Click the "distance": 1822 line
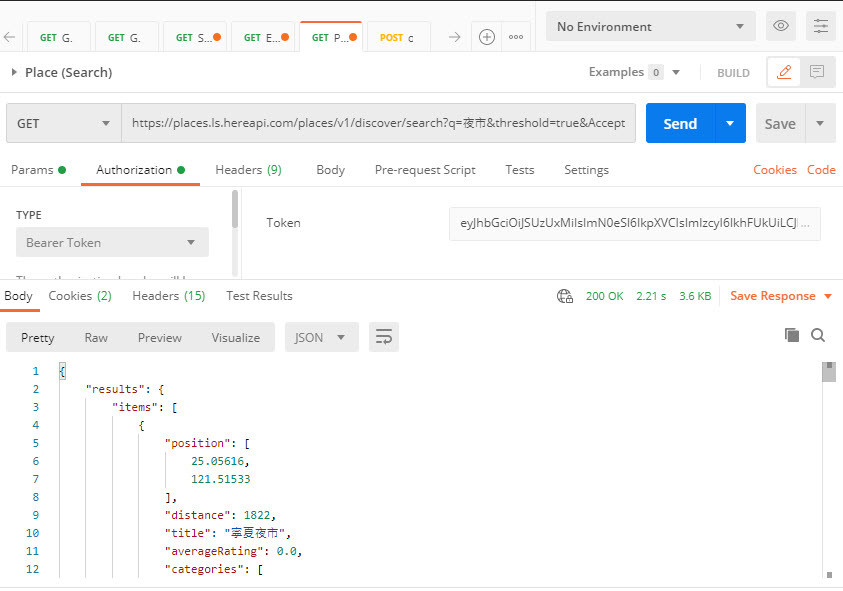Viewport: 843px width, 591px height. tap(220, 515)
